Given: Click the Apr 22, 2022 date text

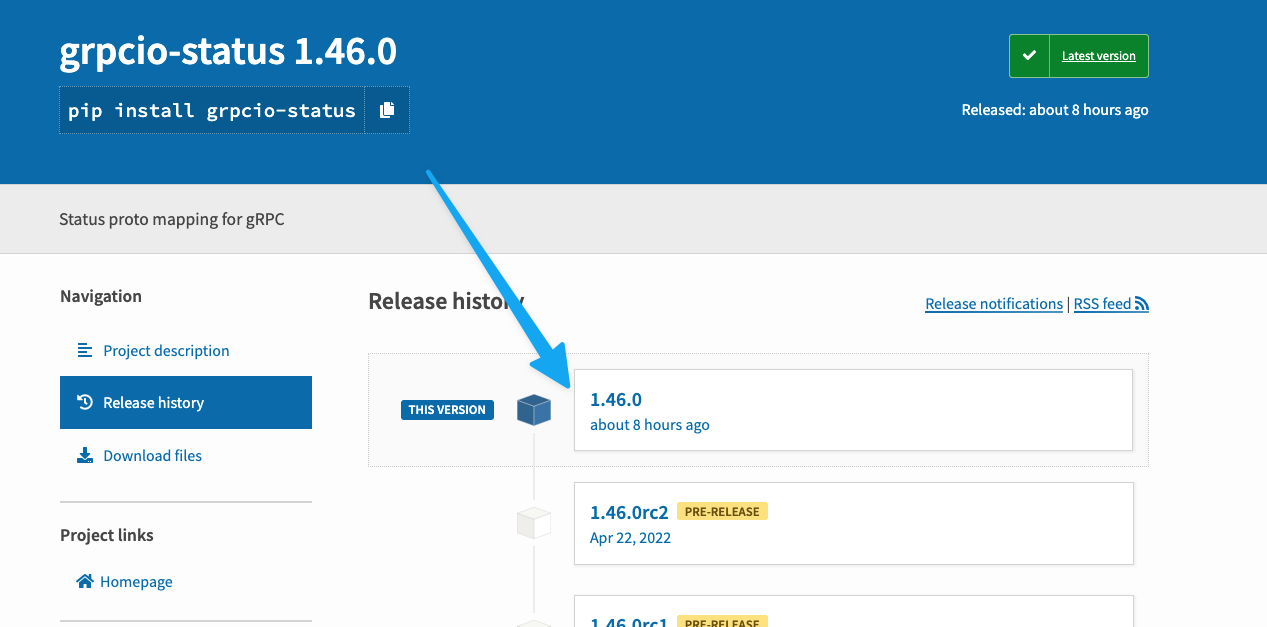Looking at the screenshot, I should click(x=630, y=537).
